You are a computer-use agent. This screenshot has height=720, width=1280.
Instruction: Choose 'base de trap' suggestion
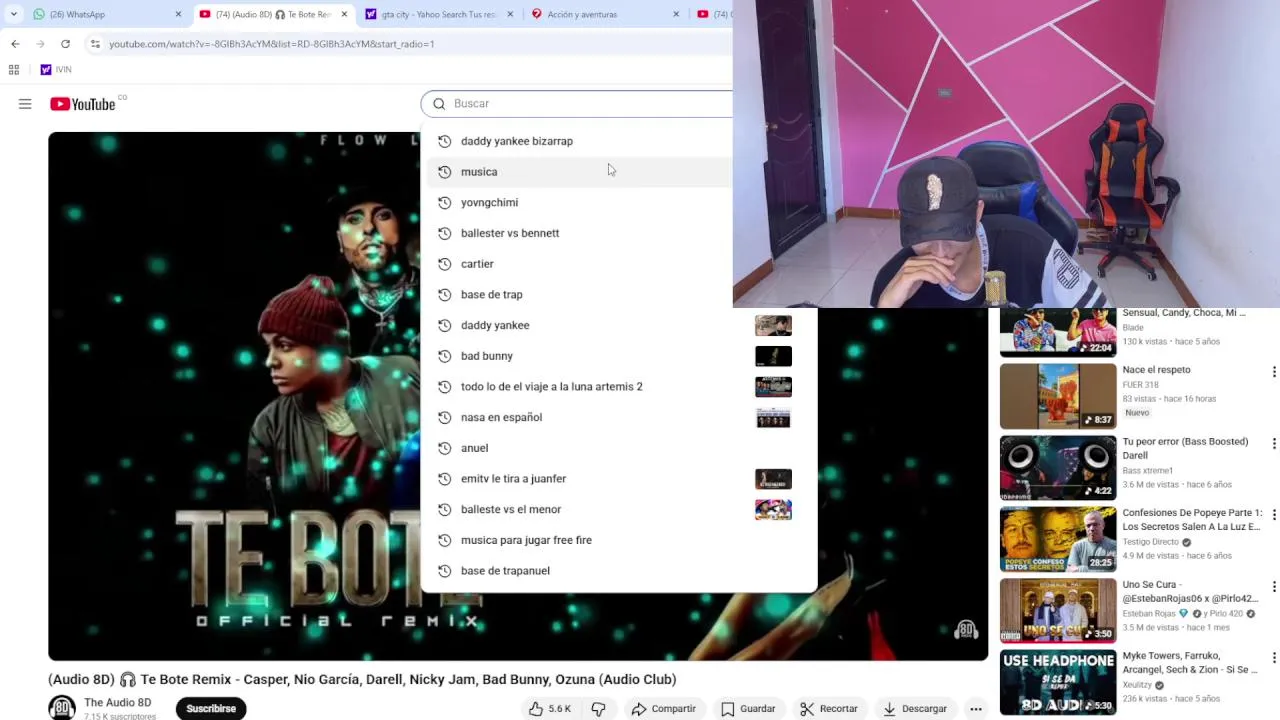(619, 295)
